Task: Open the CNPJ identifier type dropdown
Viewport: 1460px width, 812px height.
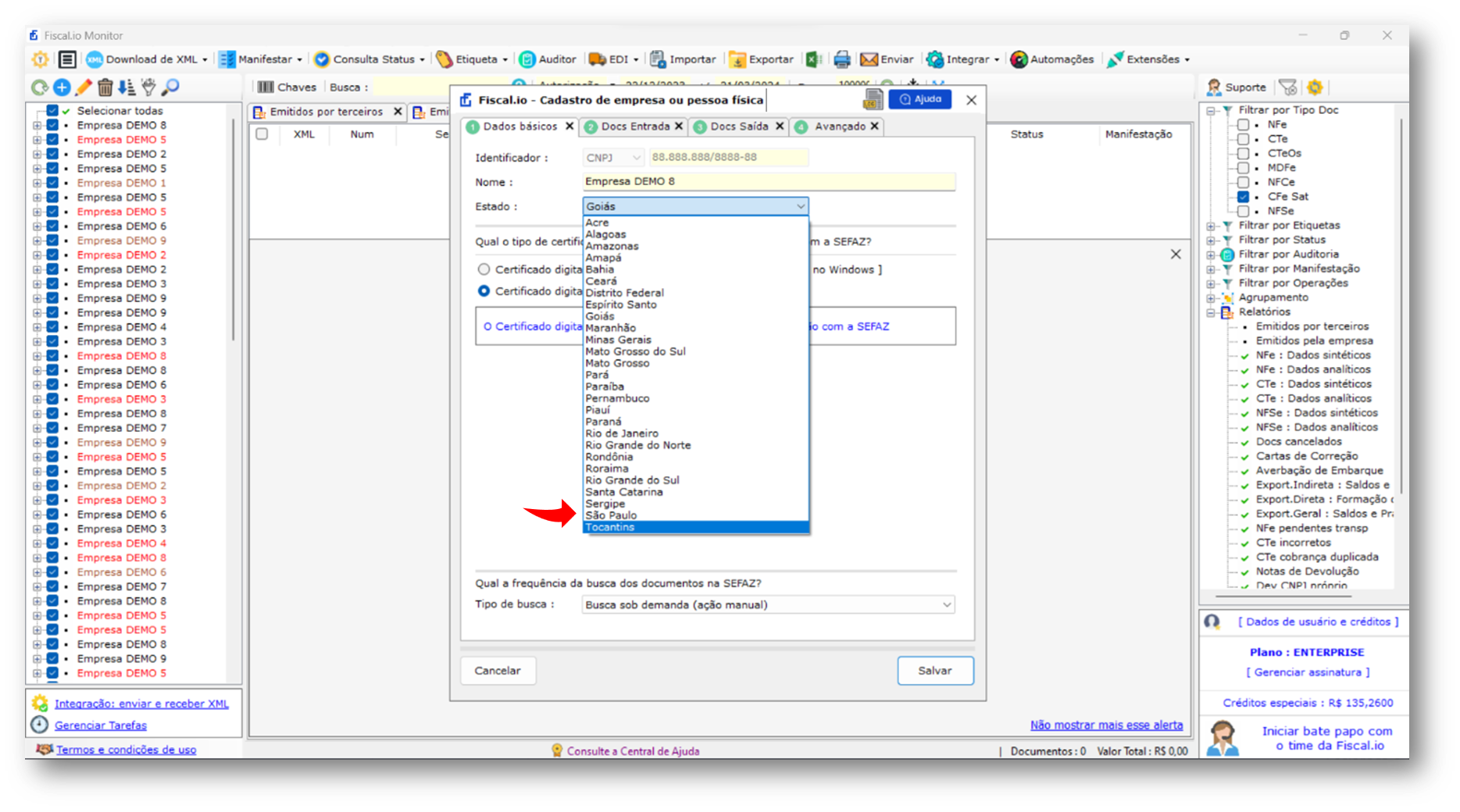Action: (x=614, y=158)
